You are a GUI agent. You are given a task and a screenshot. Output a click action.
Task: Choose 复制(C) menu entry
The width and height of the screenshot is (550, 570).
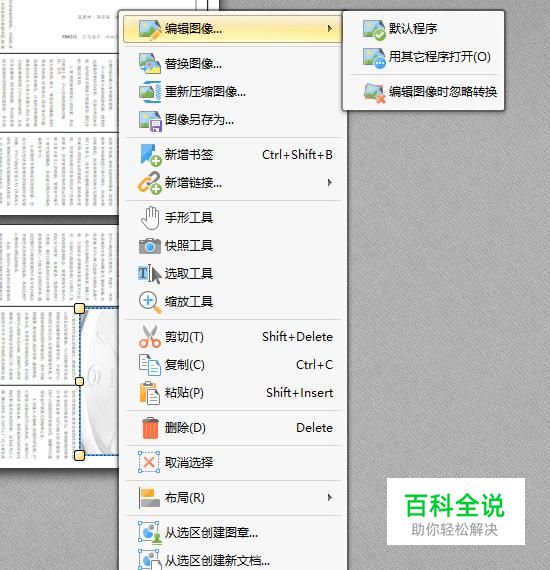(x=233, y=365)
